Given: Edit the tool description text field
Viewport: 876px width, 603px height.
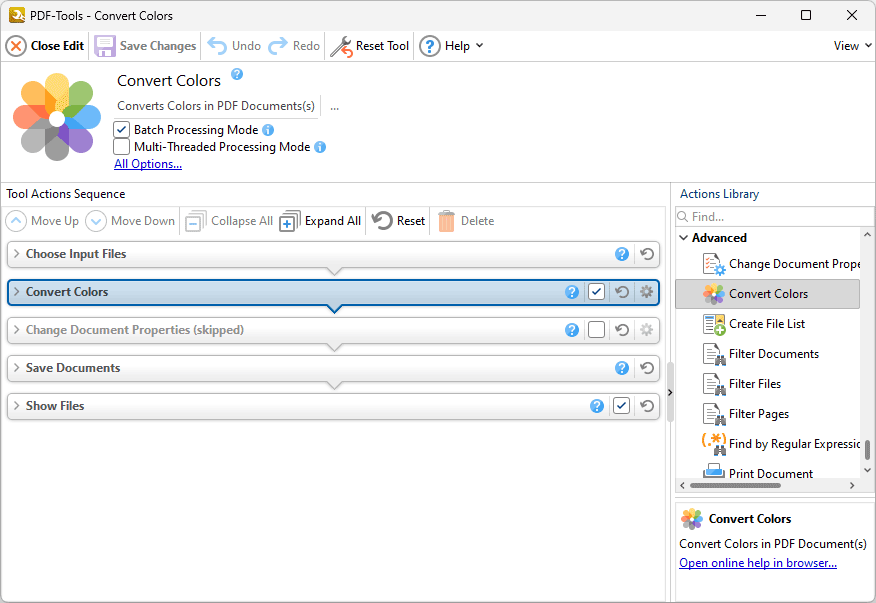Looking at the screenshot, I should pos(216,106).
